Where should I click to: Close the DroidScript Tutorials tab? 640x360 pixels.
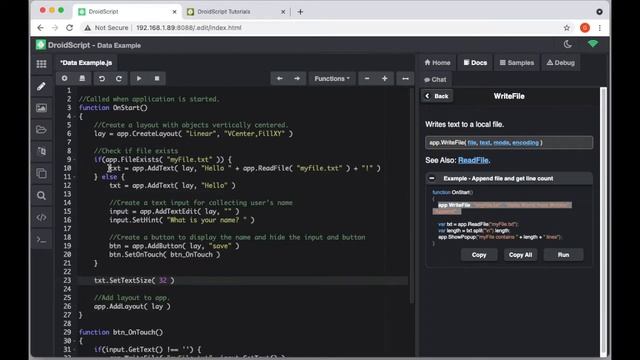tap(283, 12)
